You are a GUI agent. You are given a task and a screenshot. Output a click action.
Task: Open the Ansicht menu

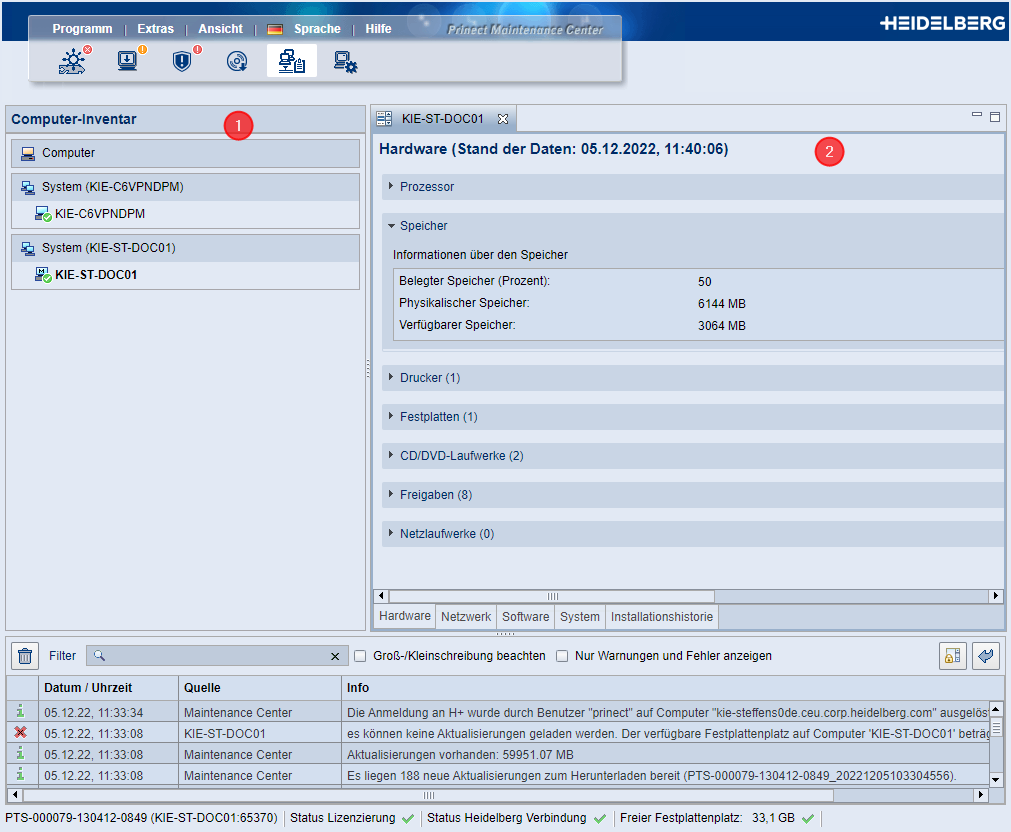221,29
